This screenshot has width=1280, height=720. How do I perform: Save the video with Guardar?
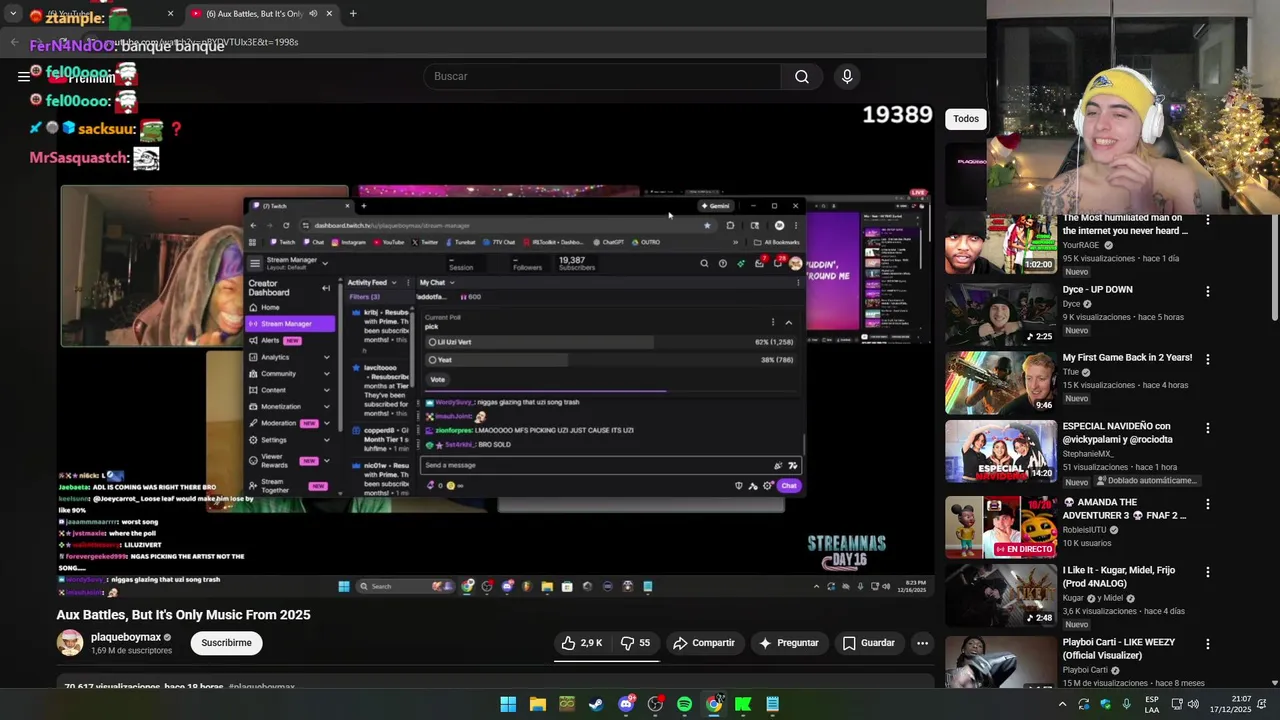coord(868,643)
